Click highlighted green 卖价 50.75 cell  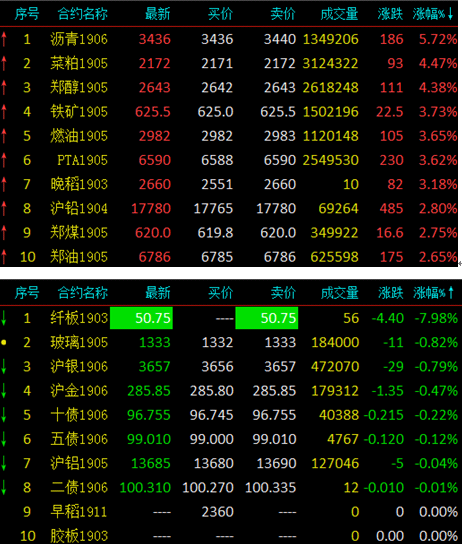point(267,318)
